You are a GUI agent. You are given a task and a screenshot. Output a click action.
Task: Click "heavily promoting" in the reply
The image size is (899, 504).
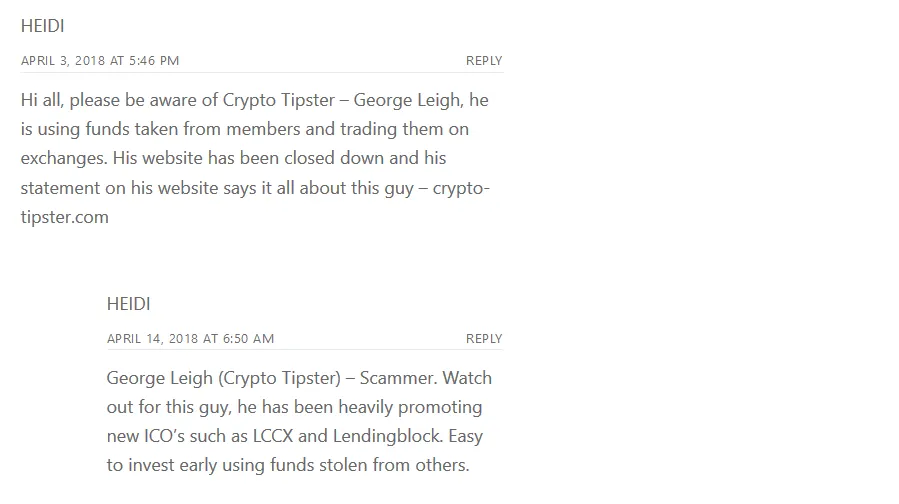tap(410, 408)
